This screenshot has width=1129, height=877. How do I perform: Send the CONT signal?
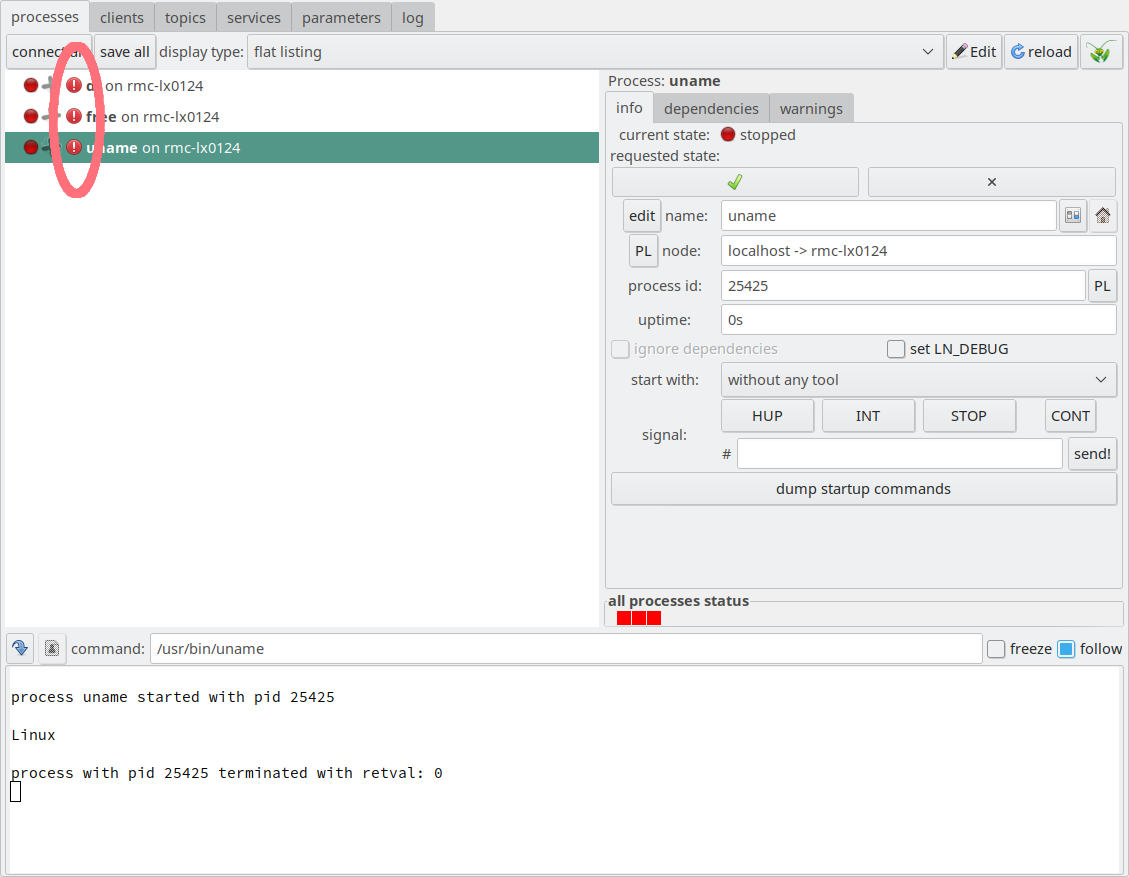(1070, 416)
